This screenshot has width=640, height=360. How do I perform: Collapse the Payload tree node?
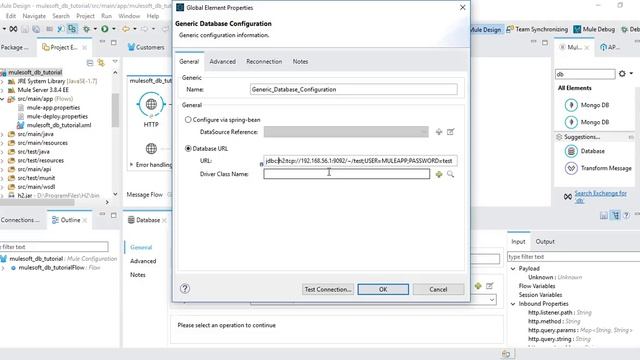click(513, 269)
